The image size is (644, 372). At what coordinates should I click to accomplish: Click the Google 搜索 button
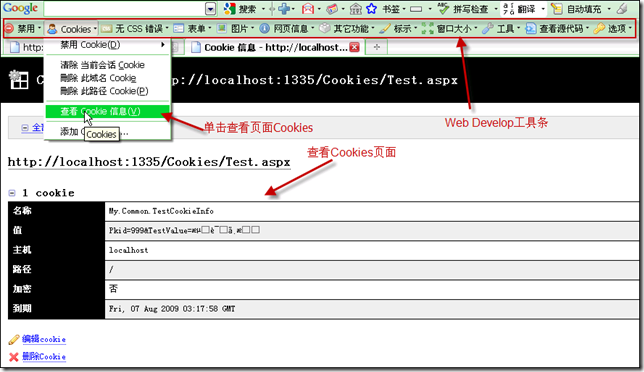(240, 9)
